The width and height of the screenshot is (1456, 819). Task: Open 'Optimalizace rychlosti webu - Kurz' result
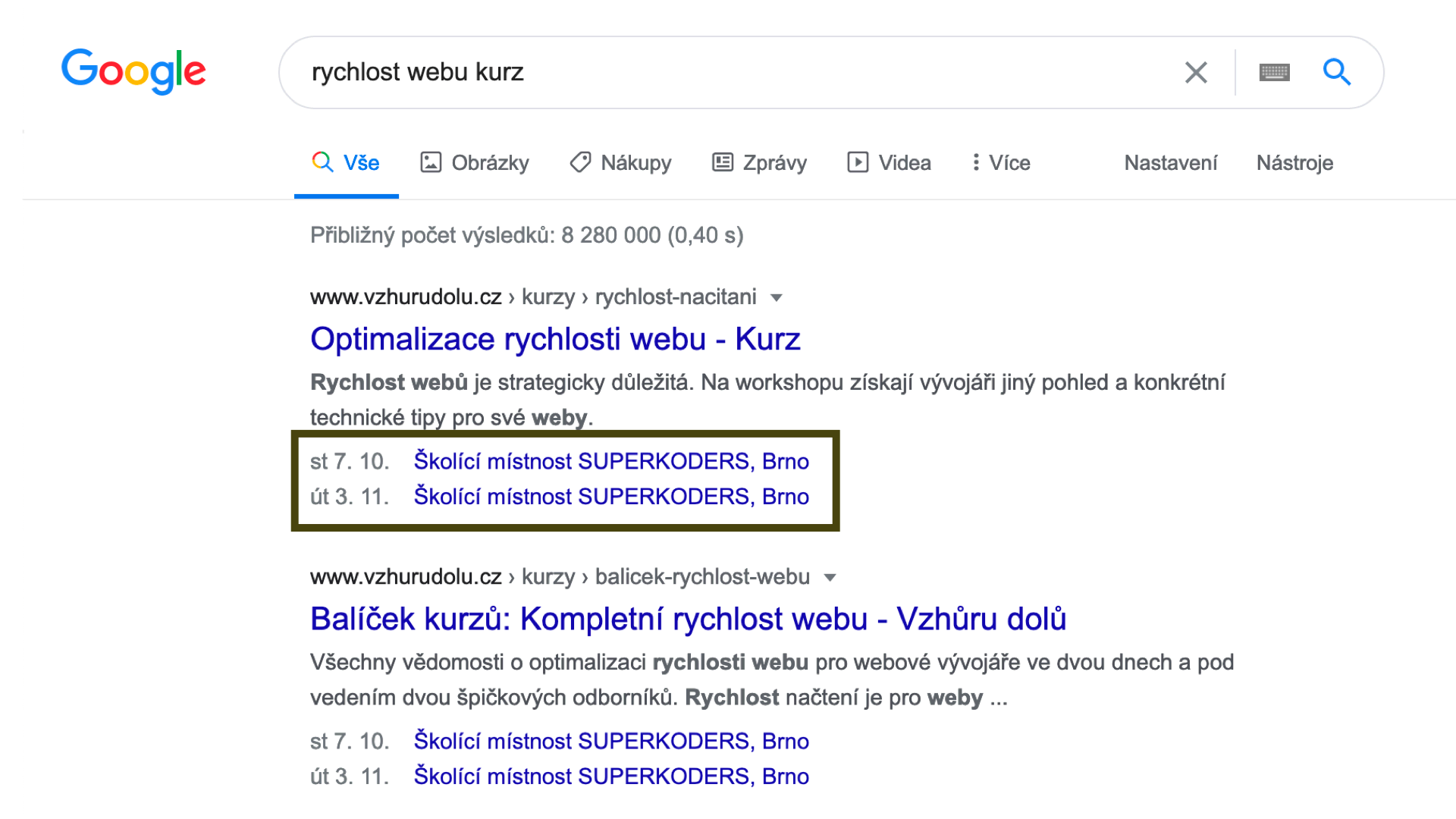pos(555,339)
